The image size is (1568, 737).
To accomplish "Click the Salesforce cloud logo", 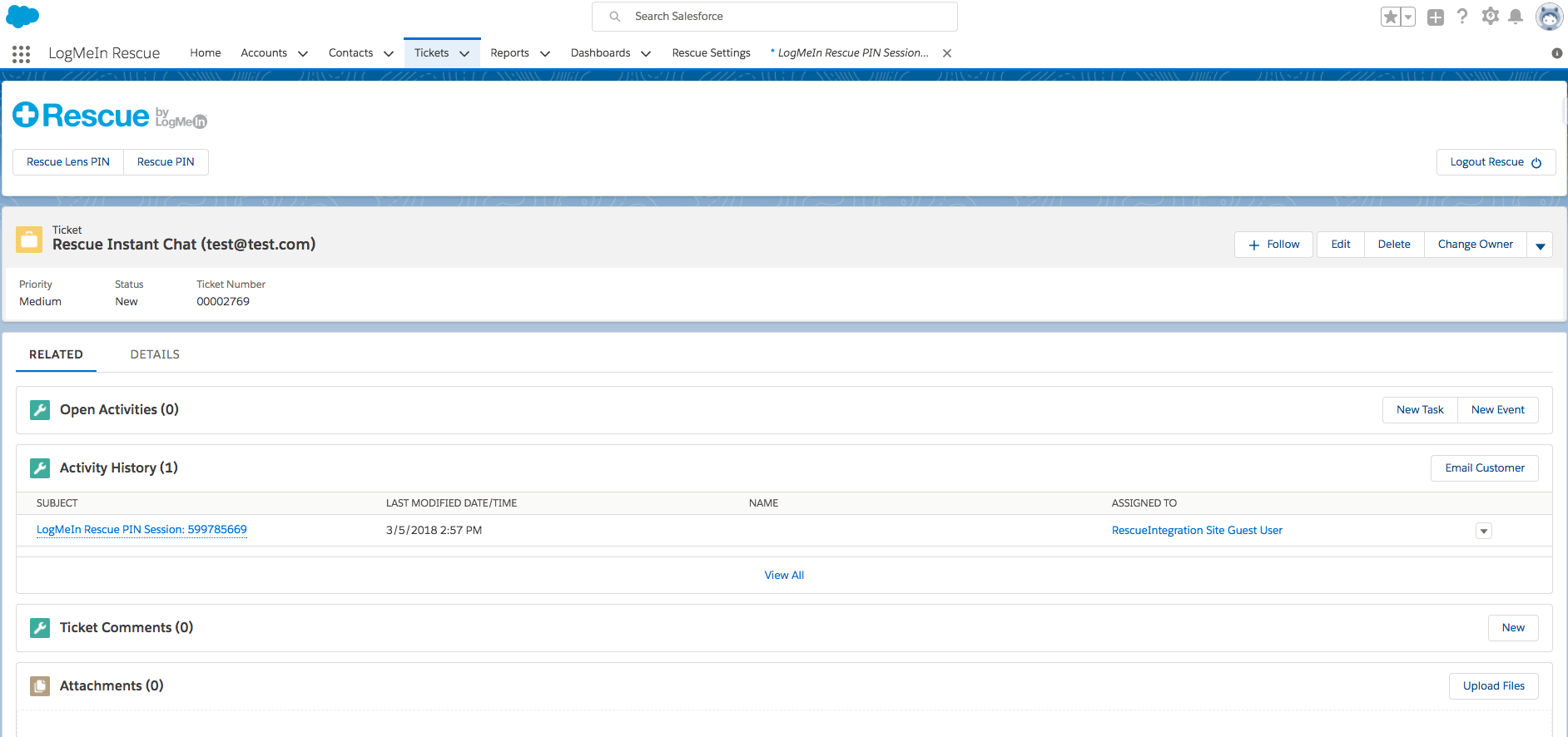I will (22, 17).
